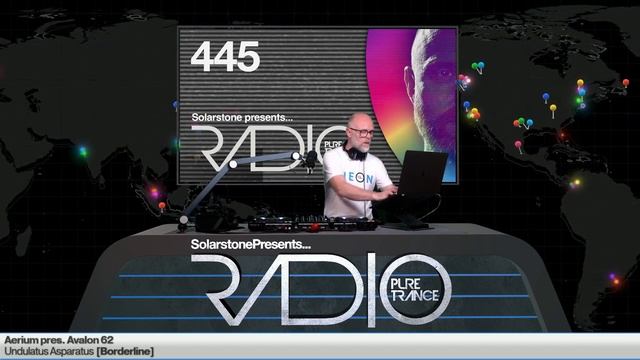Click the label name "[Borderline]"
Viewport: 640px width, 360px height.
point(125,351)
